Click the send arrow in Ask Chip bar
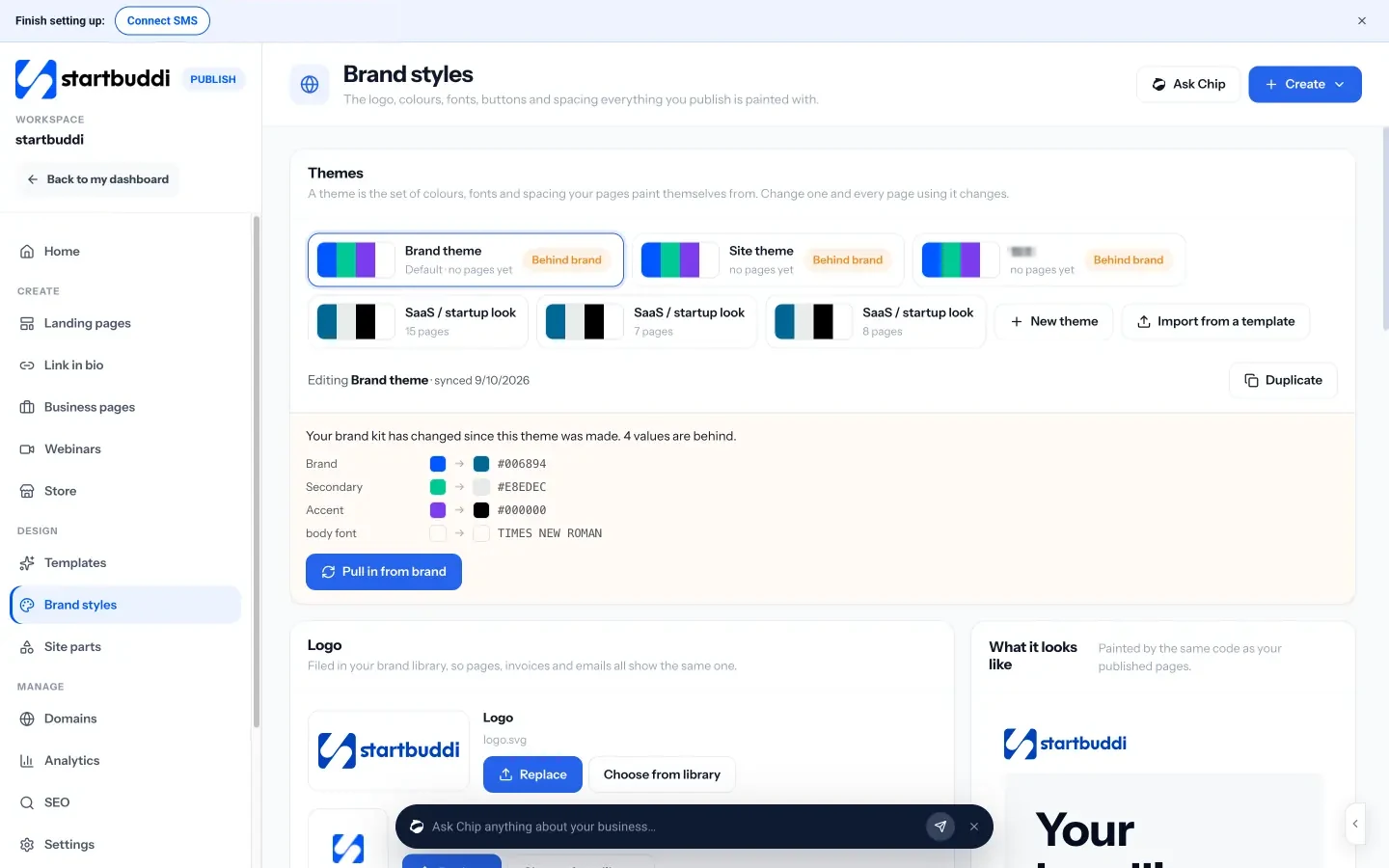 point(940,827)
